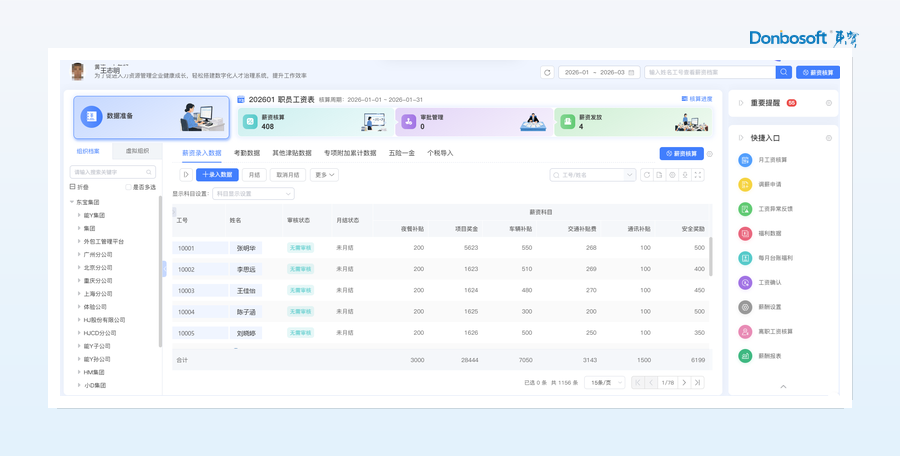
Task: Click the top header 薪资核算 button
Action: [x=818, y=72]
